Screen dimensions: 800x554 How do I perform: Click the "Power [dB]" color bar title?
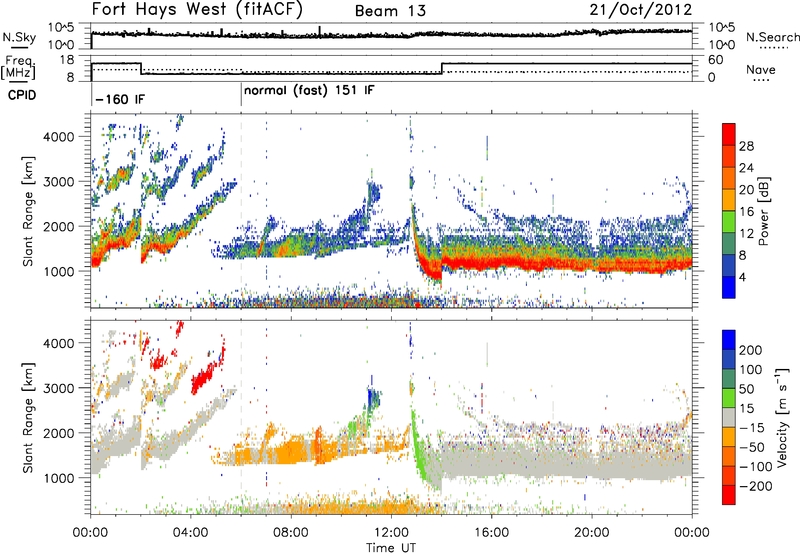[763, 211]
